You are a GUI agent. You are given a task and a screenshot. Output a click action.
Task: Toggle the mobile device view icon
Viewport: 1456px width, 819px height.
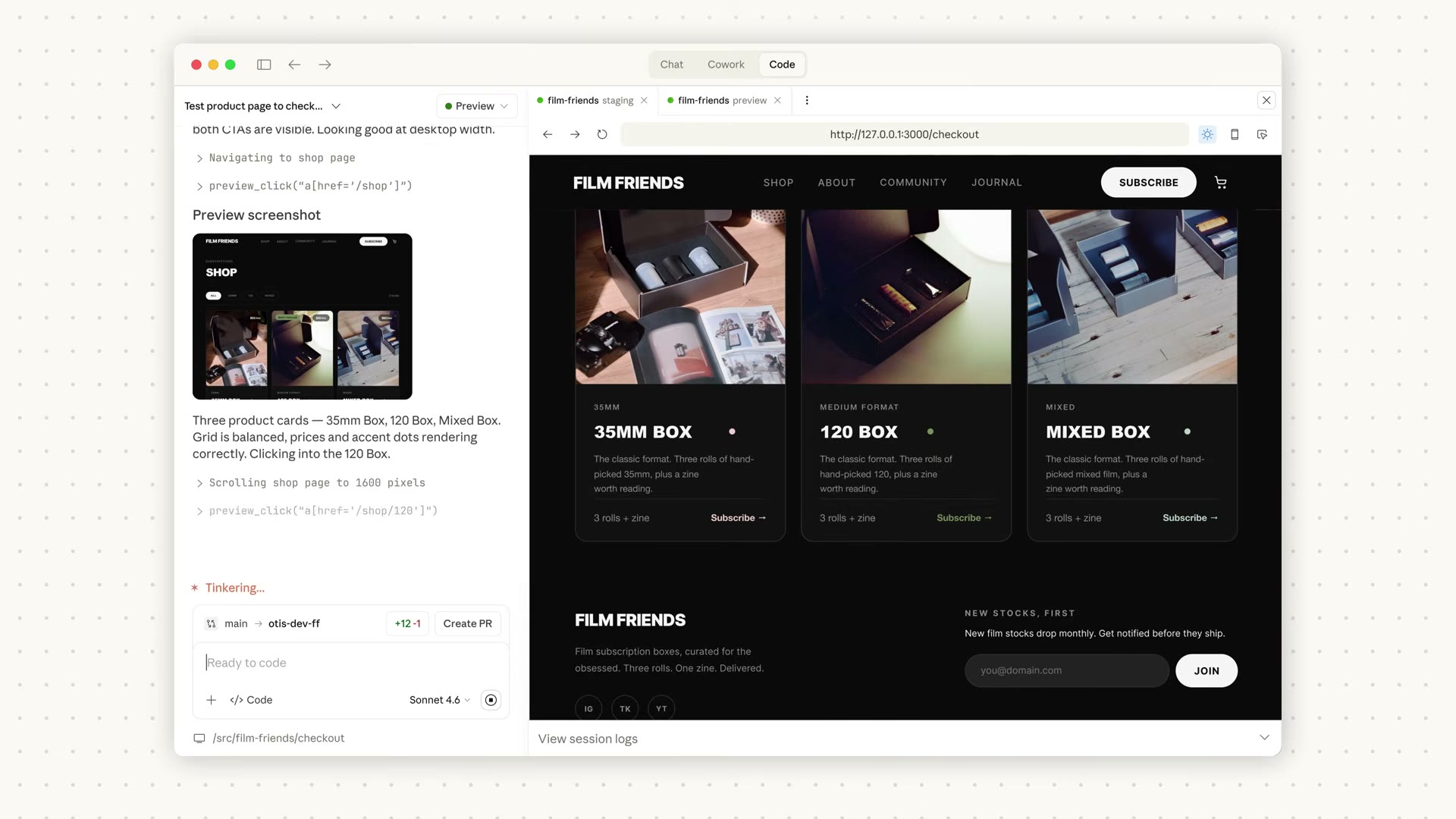(1235, 134)
